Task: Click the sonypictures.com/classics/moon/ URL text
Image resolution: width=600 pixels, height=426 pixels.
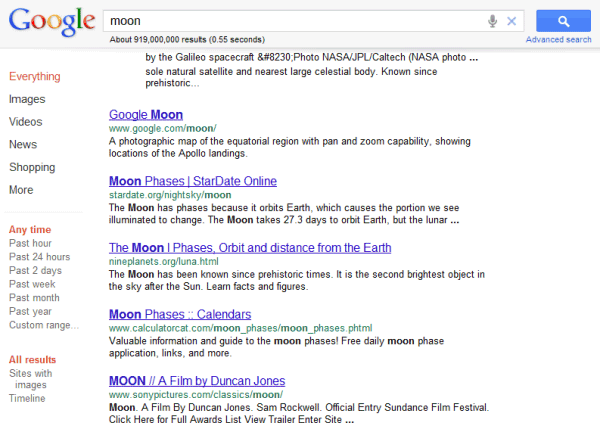Action: pos(196,395)
